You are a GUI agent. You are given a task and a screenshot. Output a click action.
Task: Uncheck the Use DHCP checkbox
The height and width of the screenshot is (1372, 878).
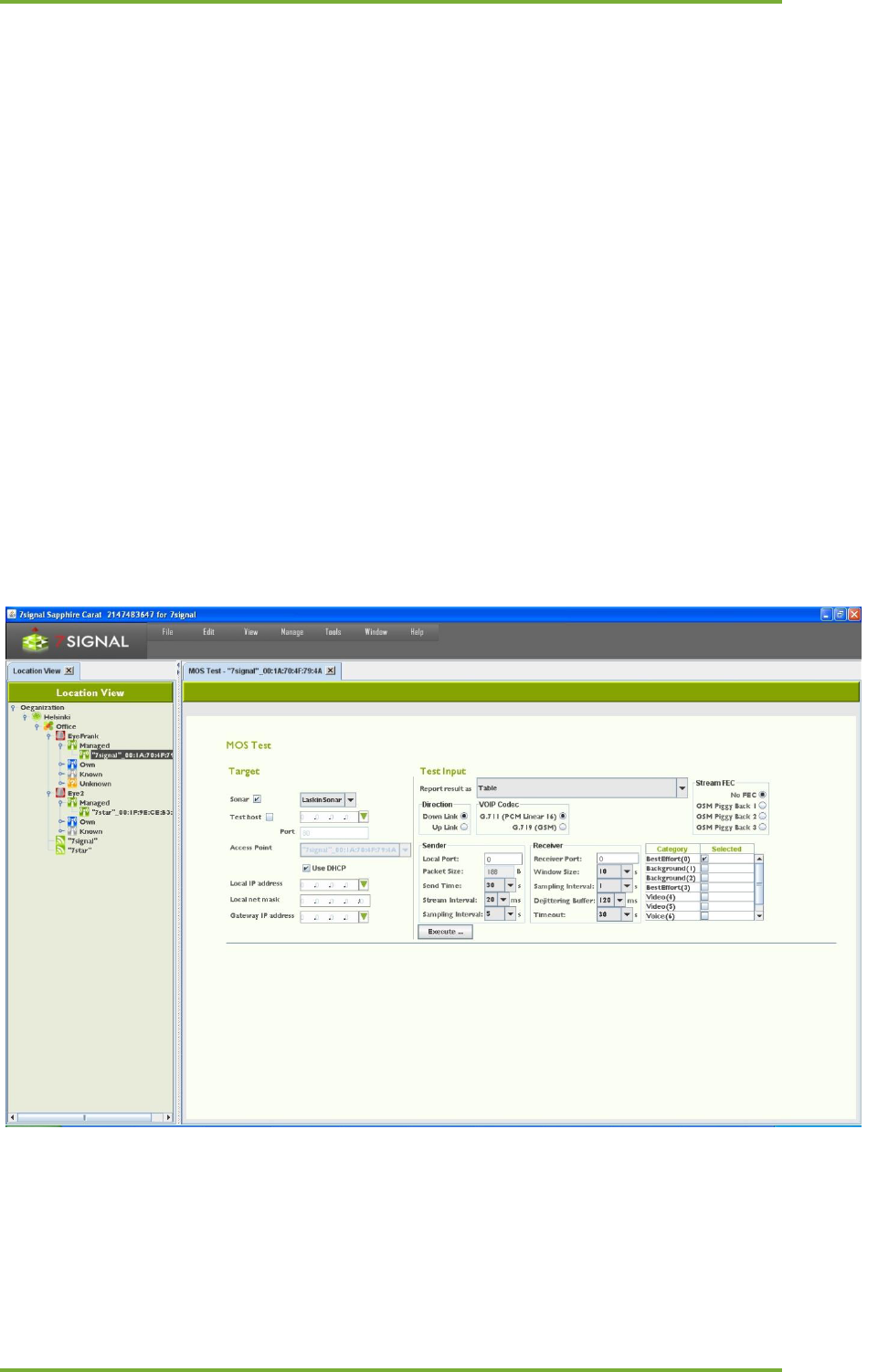(x=306, y=868)
